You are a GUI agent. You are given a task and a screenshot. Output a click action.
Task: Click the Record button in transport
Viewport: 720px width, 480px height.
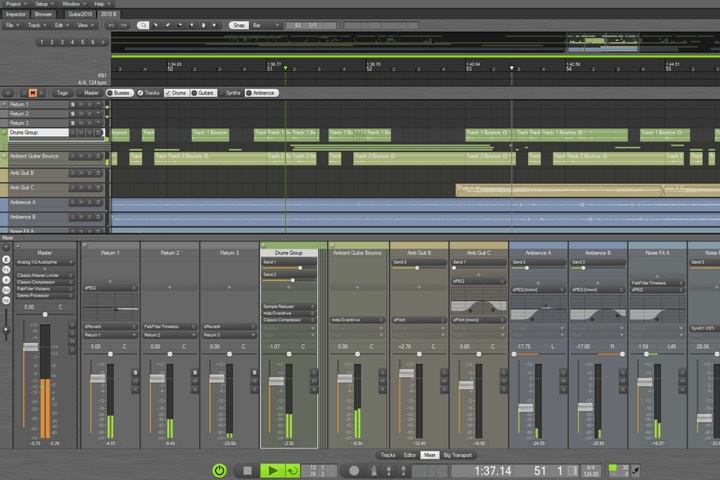pos(353,470)
